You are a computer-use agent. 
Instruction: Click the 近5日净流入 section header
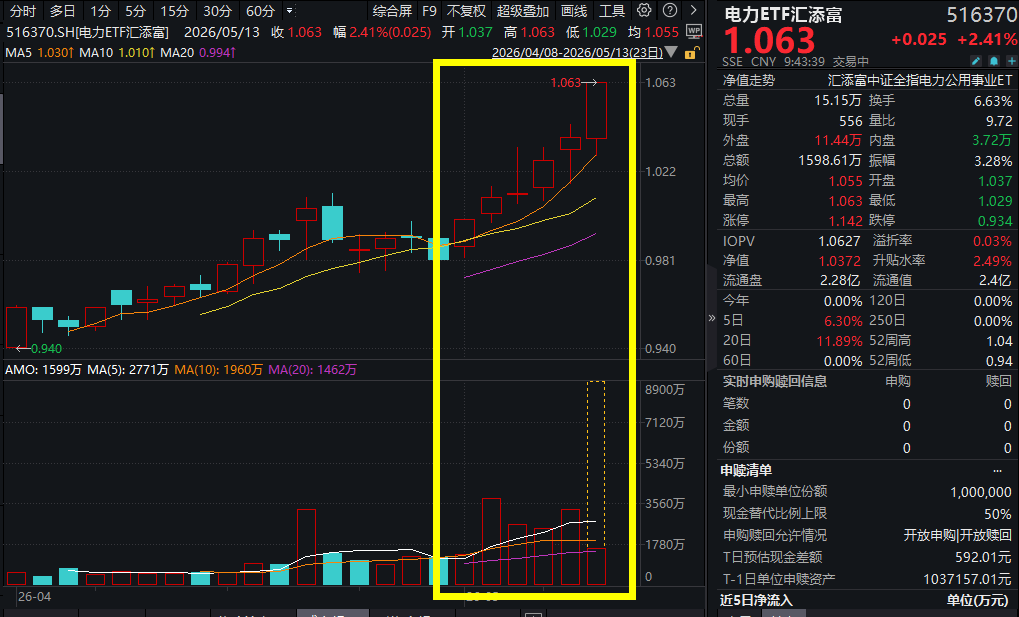(756, 600)
